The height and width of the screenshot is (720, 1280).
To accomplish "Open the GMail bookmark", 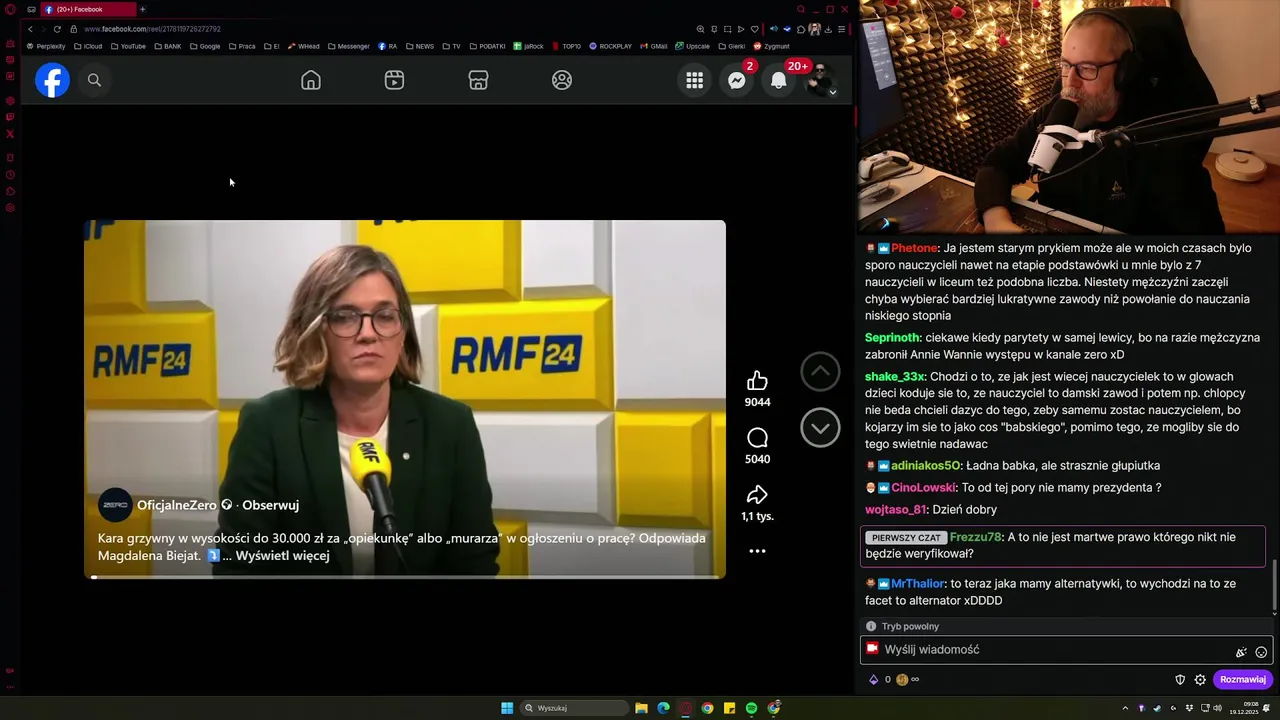I will [653, 46].
